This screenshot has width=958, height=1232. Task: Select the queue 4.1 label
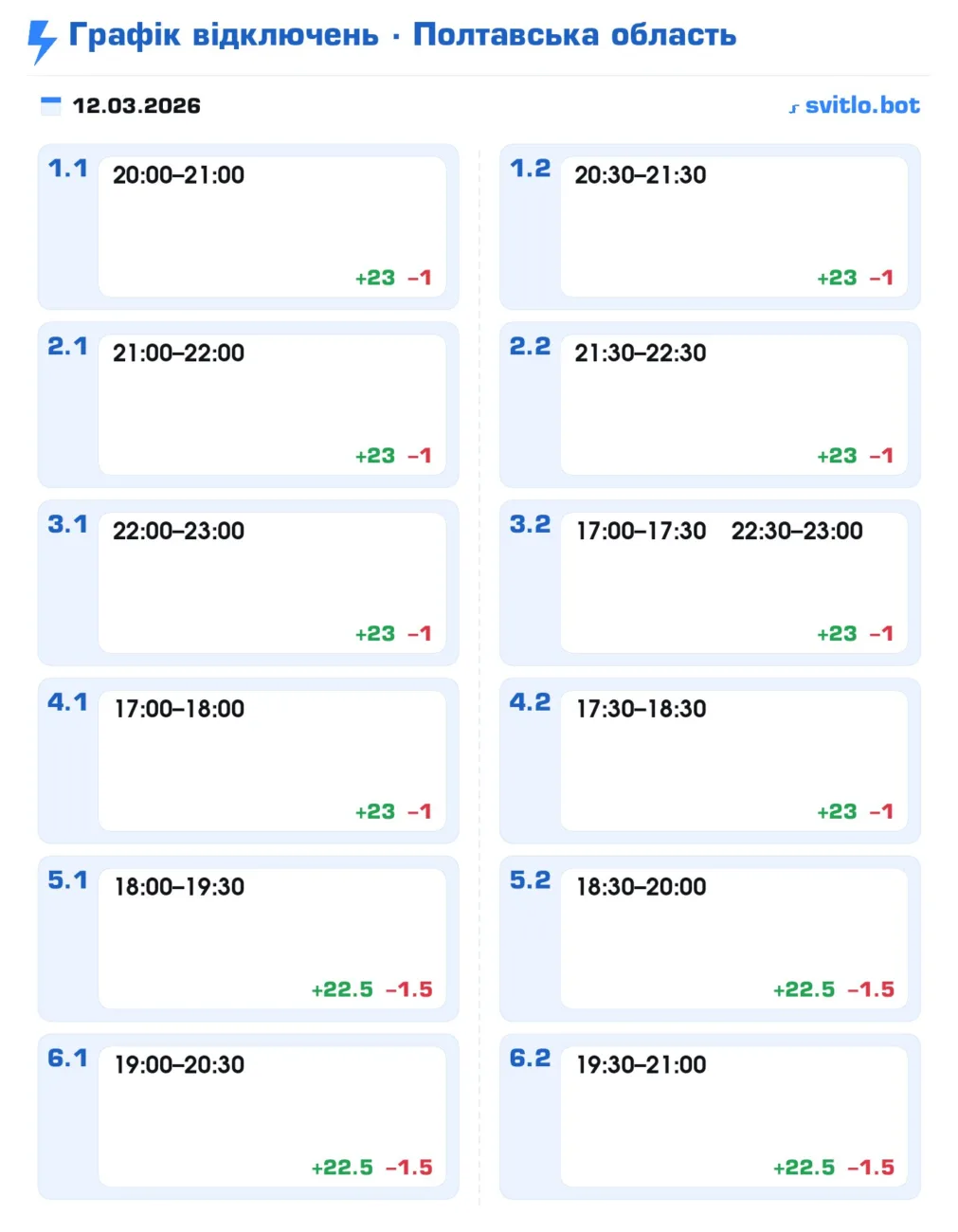coord(67,702)
